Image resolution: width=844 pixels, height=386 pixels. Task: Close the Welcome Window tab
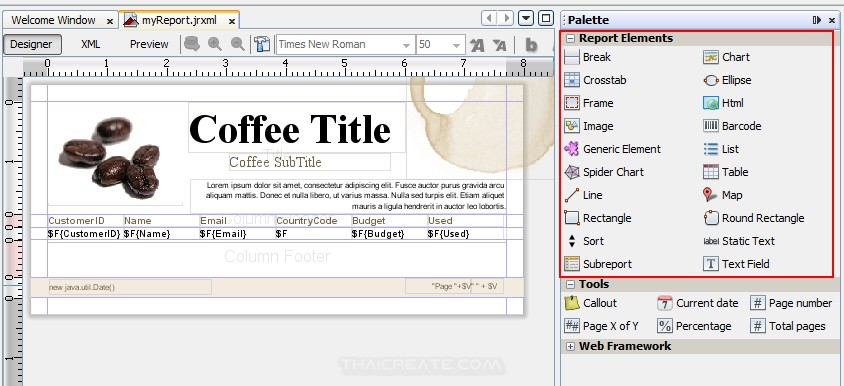[x=110, y=22]
